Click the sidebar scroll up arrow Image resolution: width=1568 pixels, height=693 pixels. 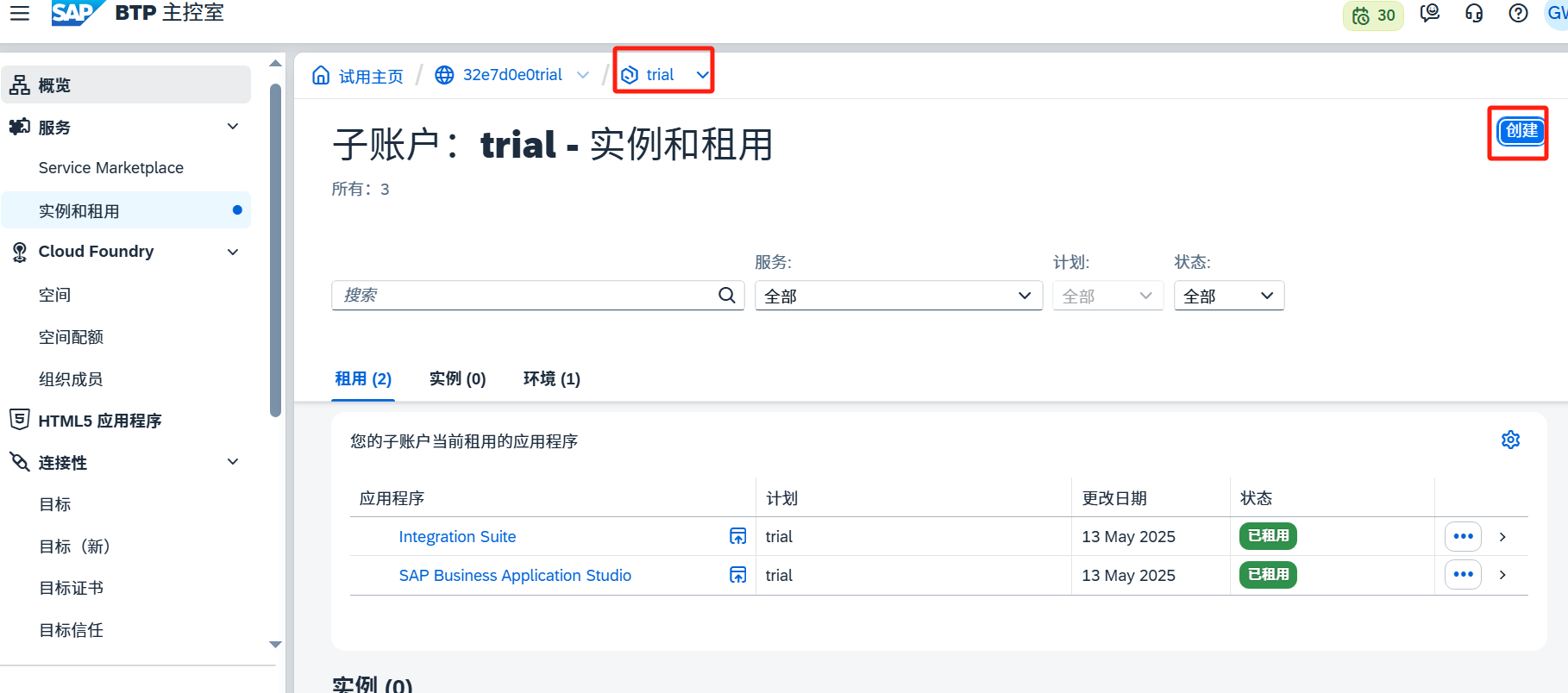pyautogui.click(x=276, y=64)
